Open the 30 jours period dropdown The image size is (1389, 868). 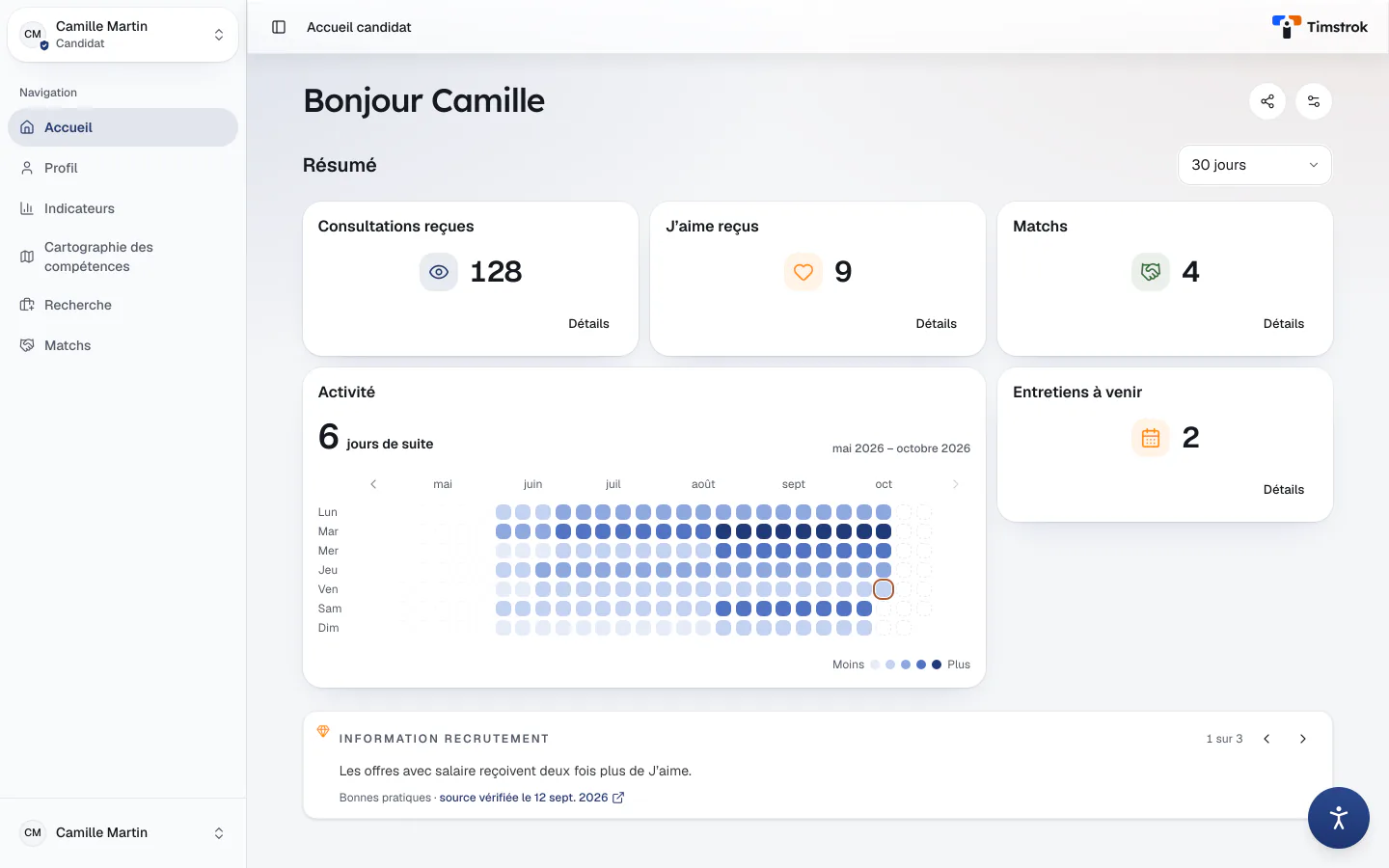tap(1255, 165)
